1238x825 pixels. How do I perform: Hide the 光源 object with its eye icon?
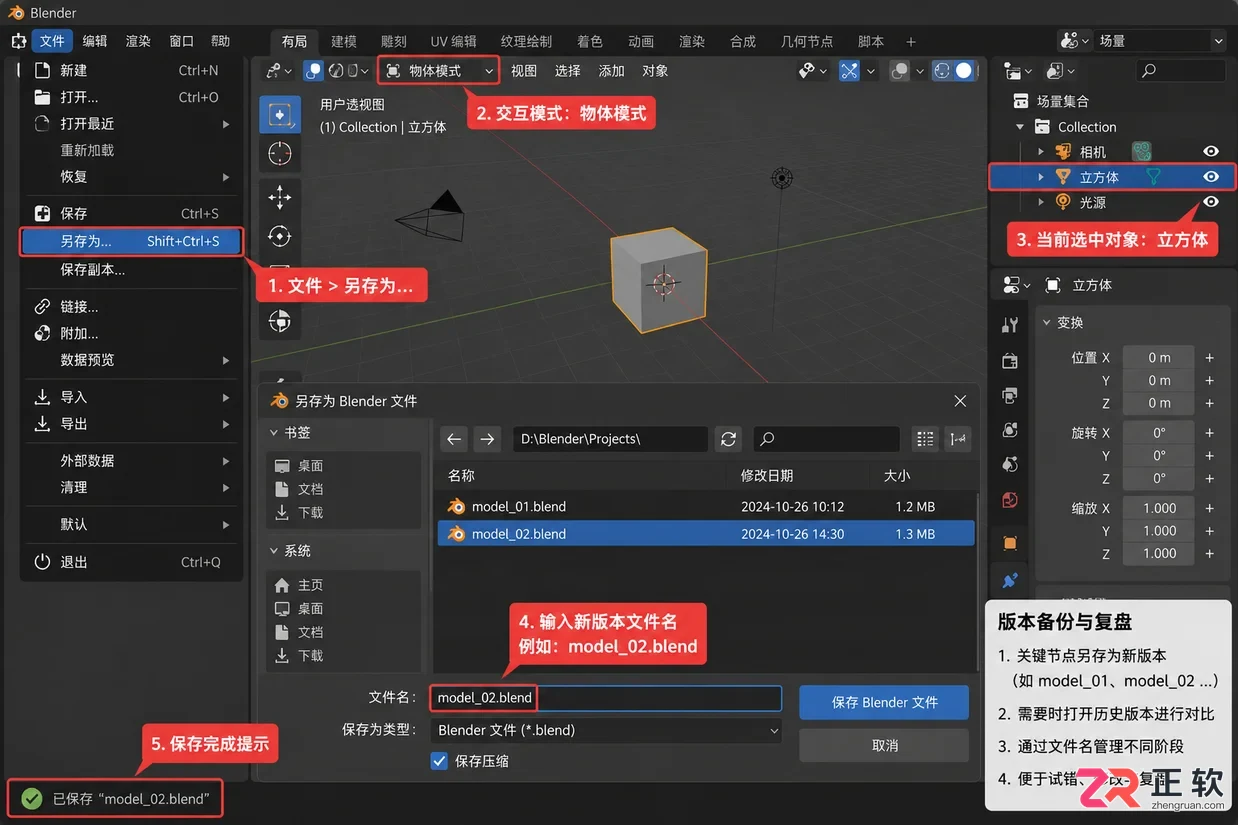coord(1211,202)
